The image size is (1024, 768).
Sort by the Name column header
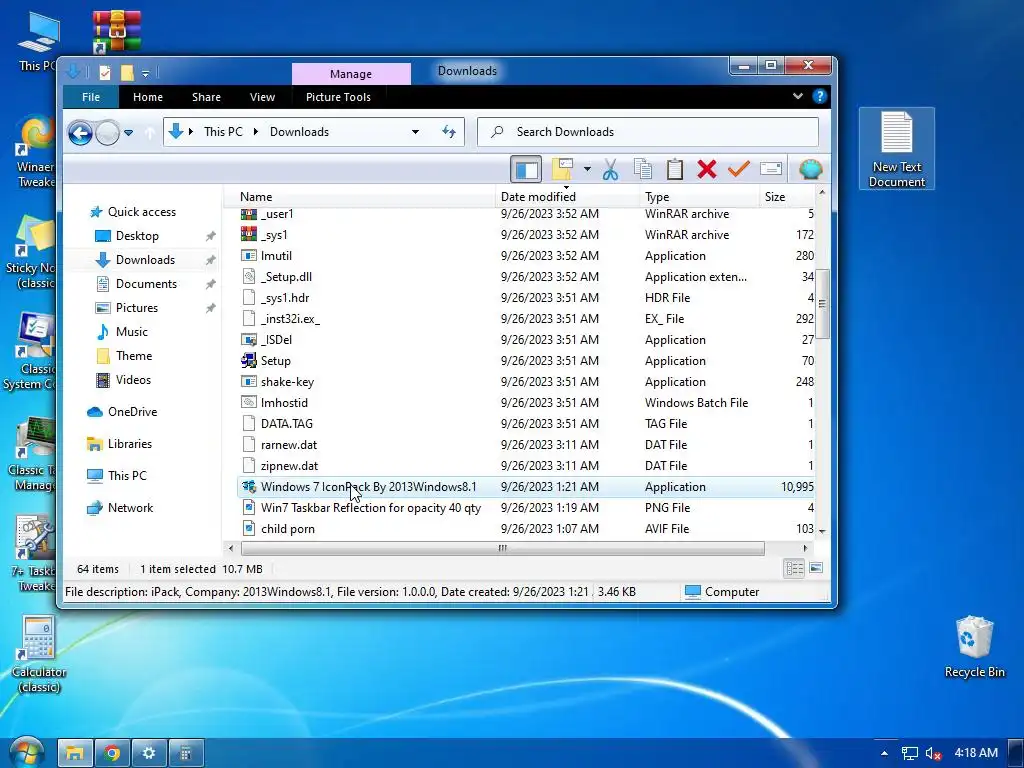[x=255, y=197]
